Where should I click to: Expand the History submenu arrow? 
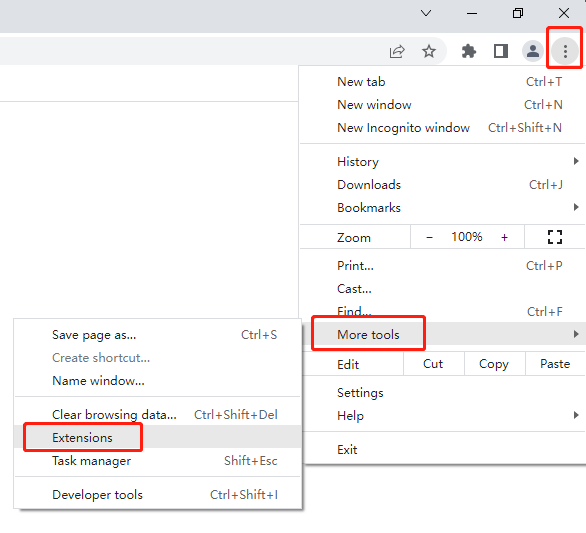click(x=576, y=161)
